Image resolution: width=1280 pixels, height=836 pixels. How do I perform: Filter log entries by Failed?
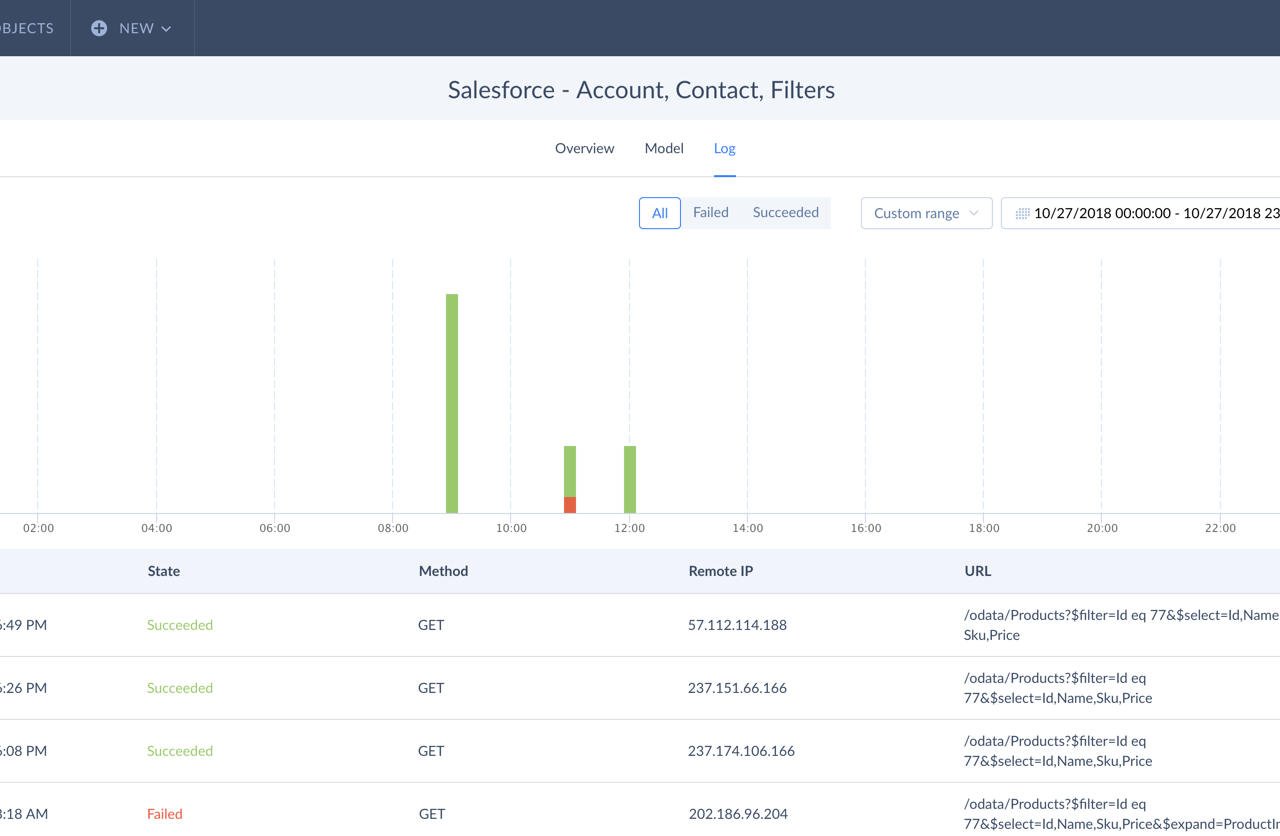pos(710,212)
